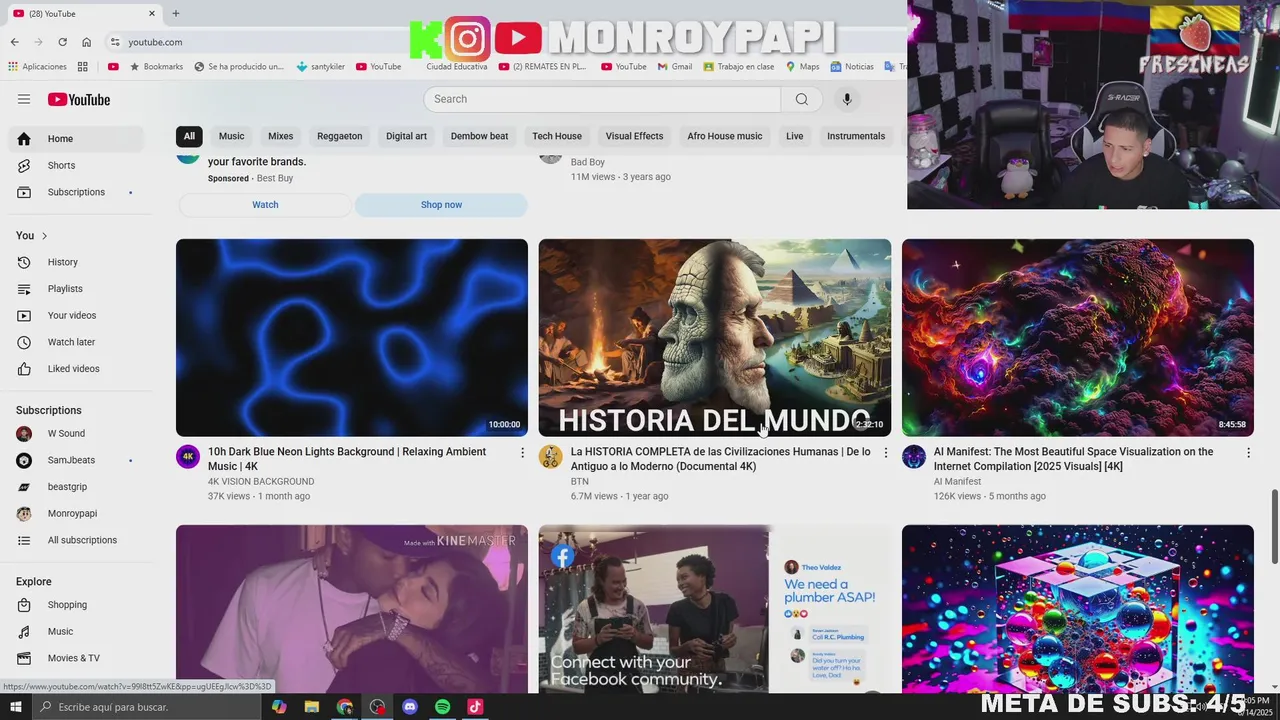
Task: Select the All filter chip
Action: point(189,136)
